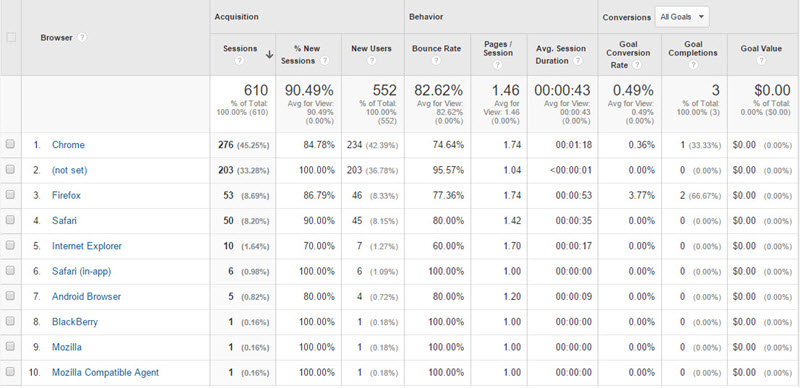Image resolution: width=800 pixels, height=388 pixels.
Task: Sort by Bounce Rate column header
Action: coord(436,48)
